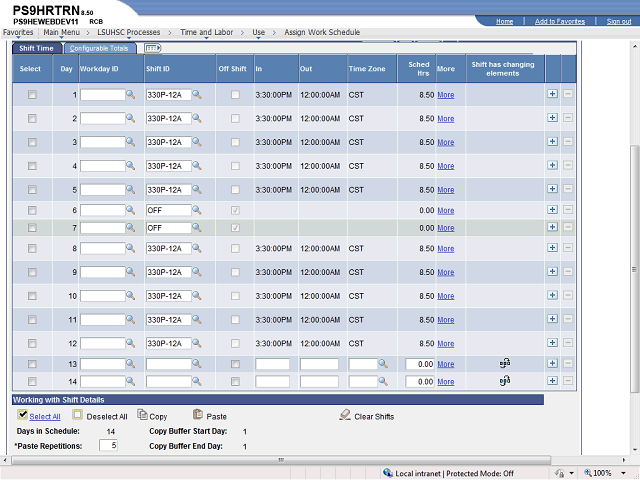The image size is (640, 480).
Task: Click changing elements icon for day 13
Action: click(x=505, y=363)
